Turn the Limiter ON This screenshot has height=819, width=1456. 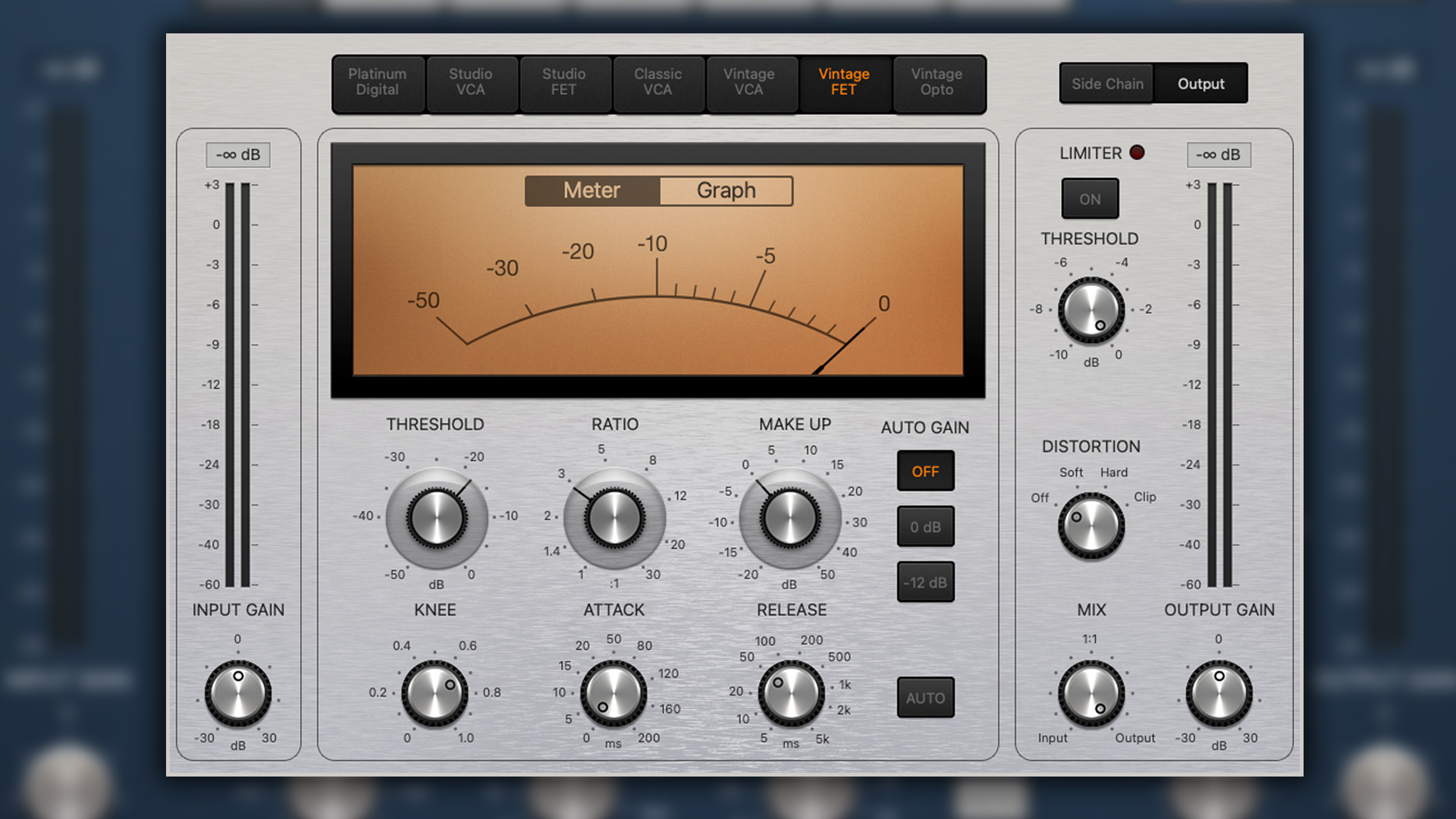point(1090,199)
